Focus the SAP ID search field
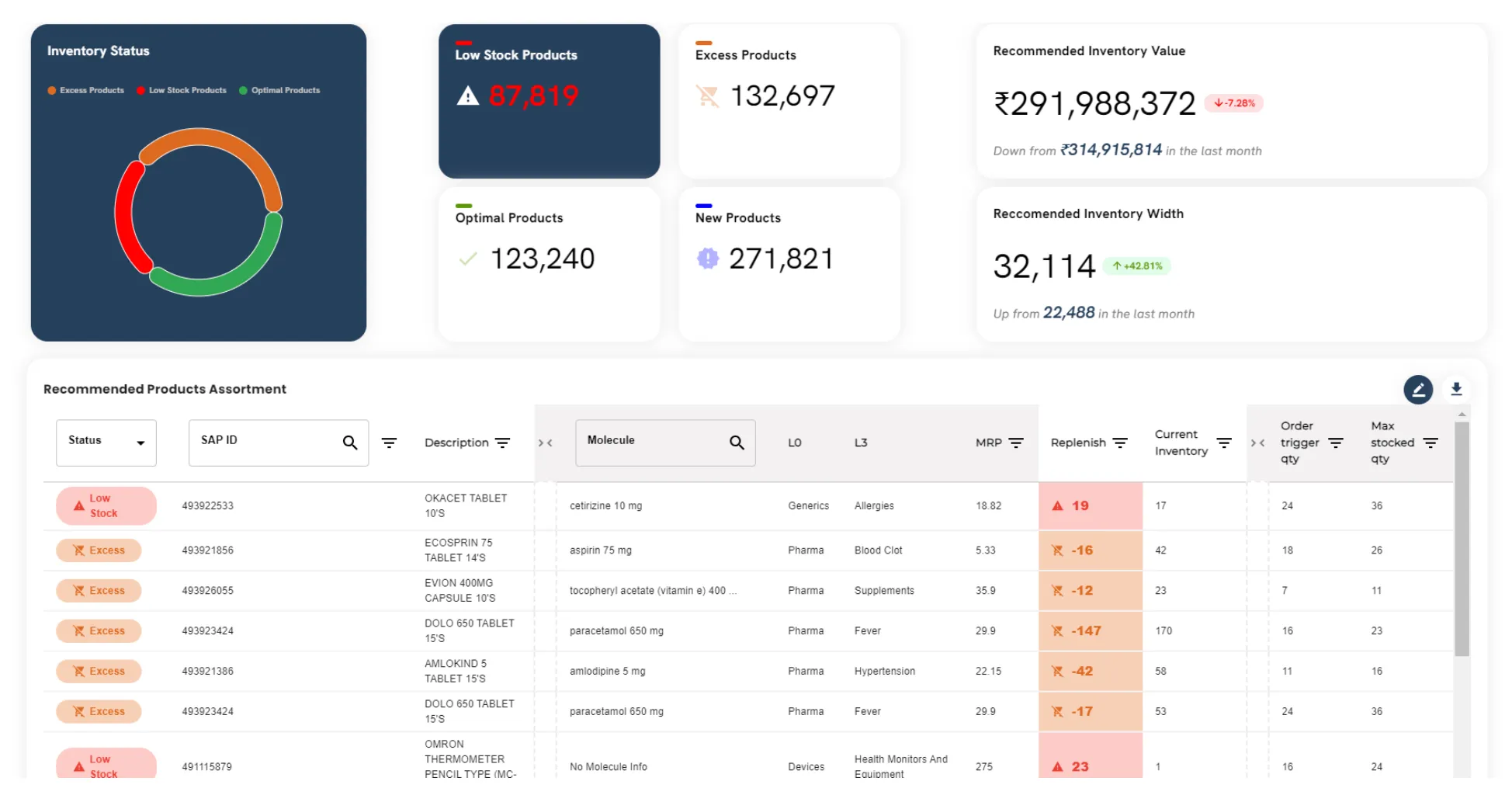 [x=279, y=443]
